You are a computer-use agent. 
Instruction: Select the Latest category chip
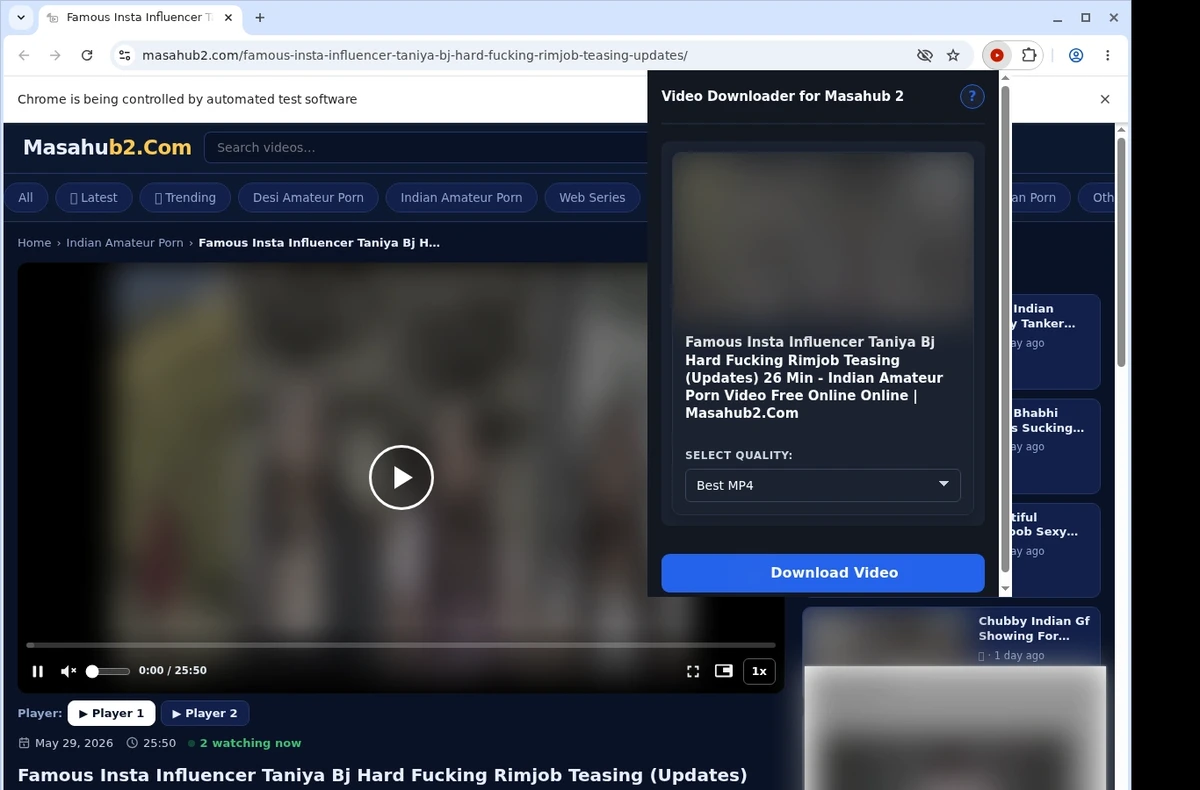click(94, 198)
